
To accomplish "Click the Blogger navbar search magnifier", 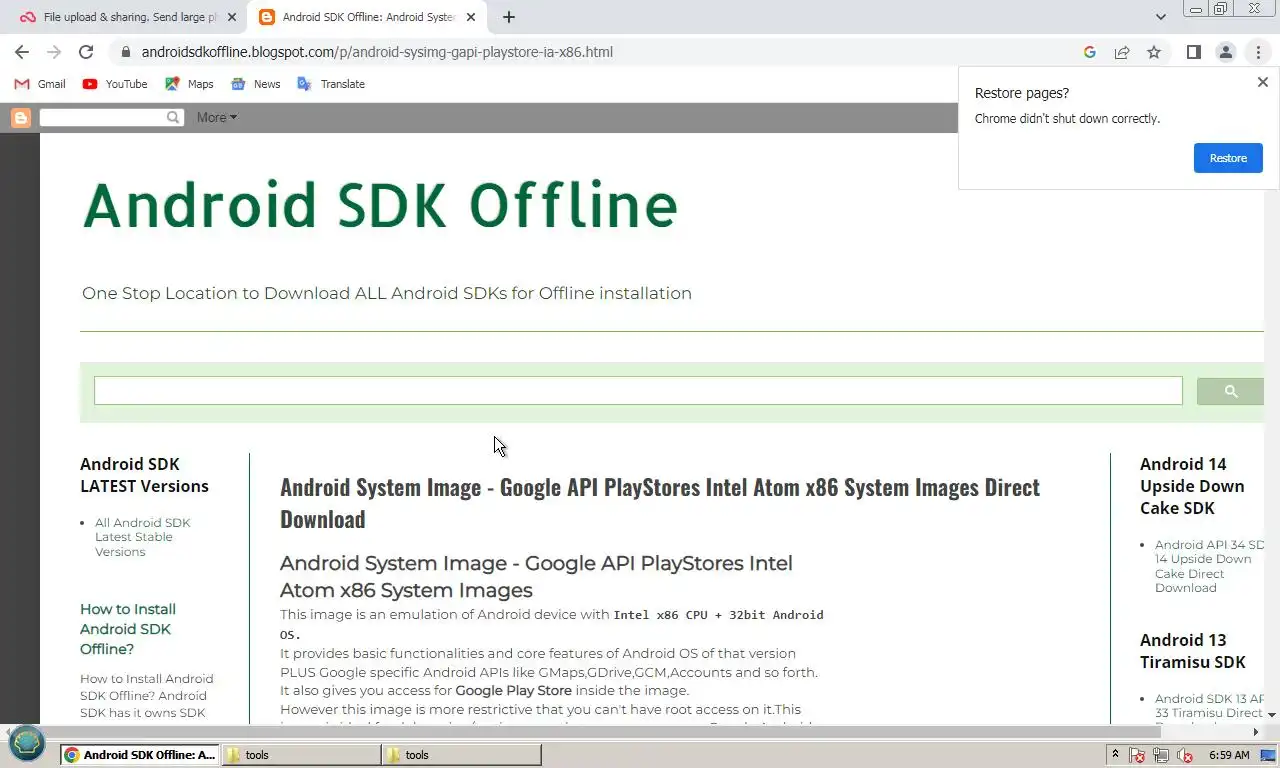I will pyautogui.click(x=173, y=117).
